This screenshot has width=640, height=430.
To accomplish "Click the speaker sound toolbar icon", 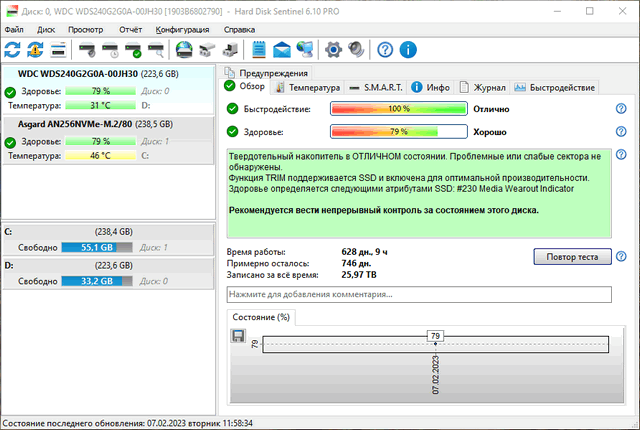I will pyautogui.click(x=355, y=50).
